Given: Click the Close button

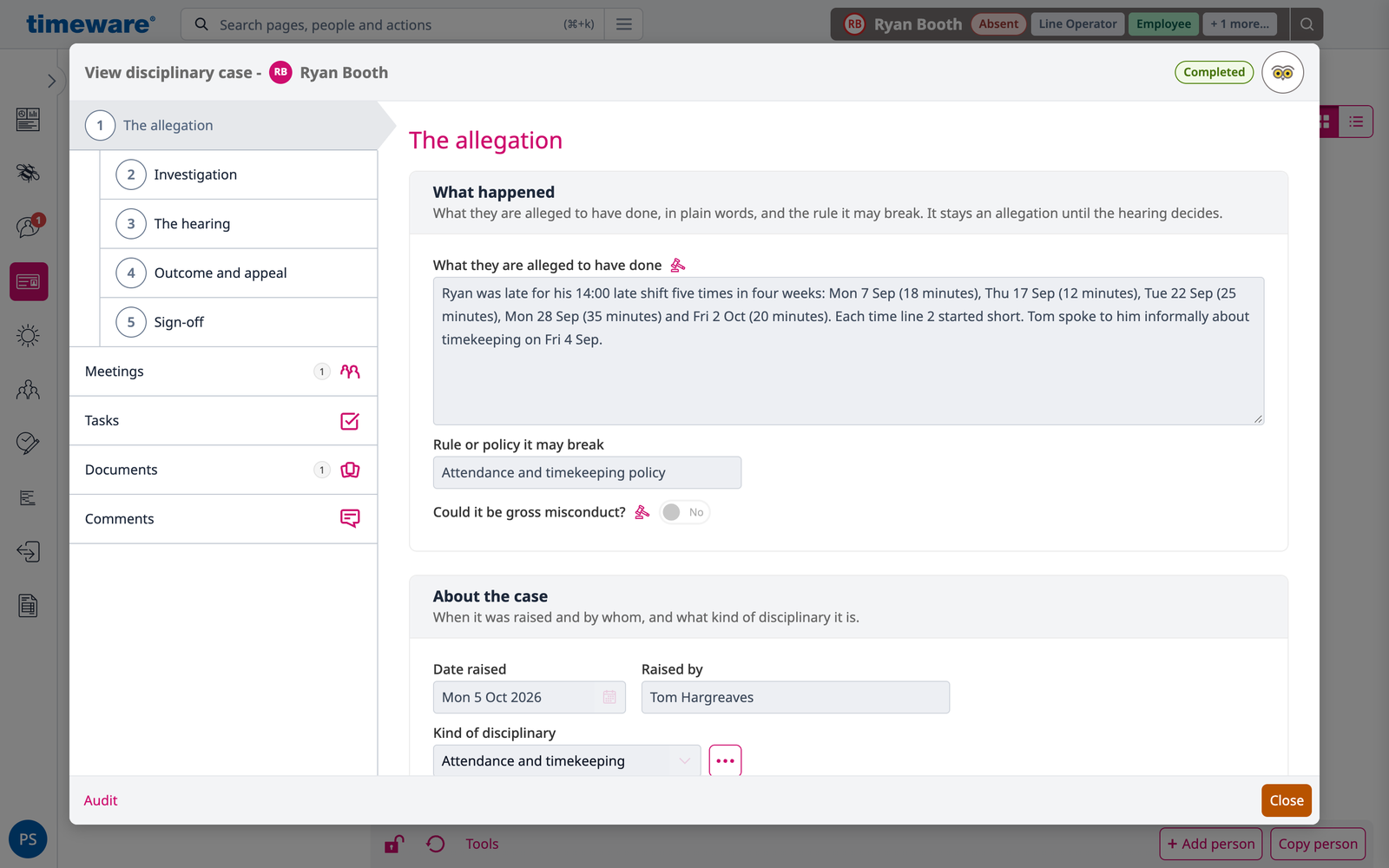Looking at the screenshot, I should pos(1287,800).
